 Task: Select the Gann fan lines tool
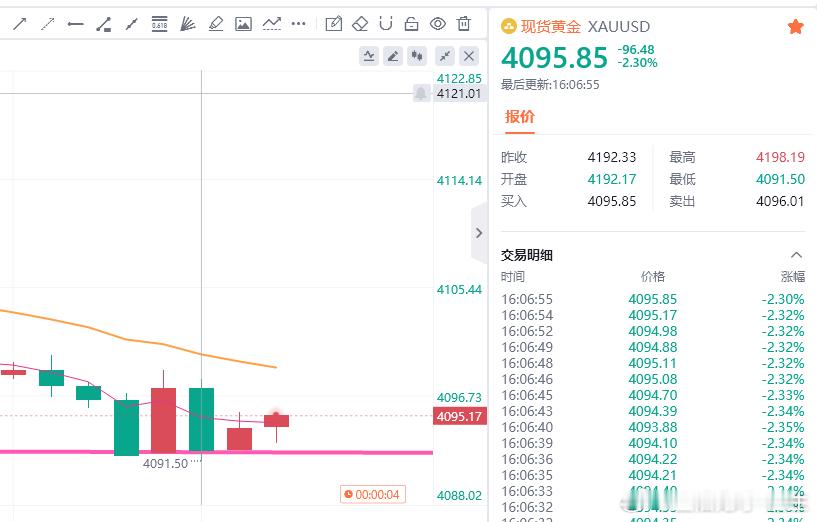[188, 23]
